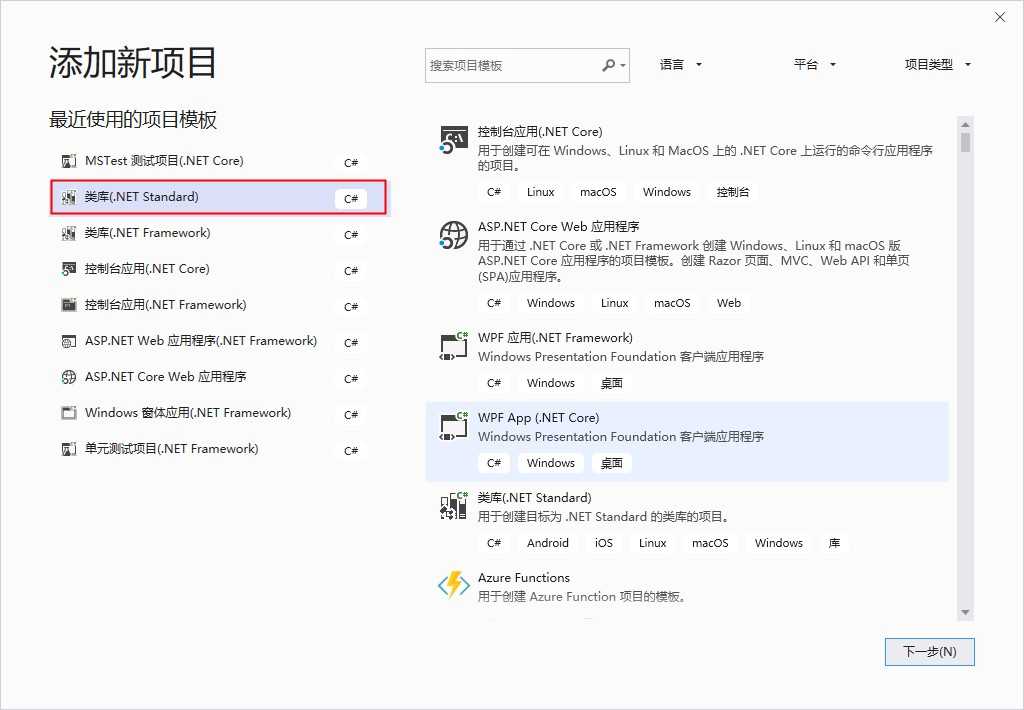
Task: Click the 单元测试项目(.NET Framework) icon
Action: (69, 449)
